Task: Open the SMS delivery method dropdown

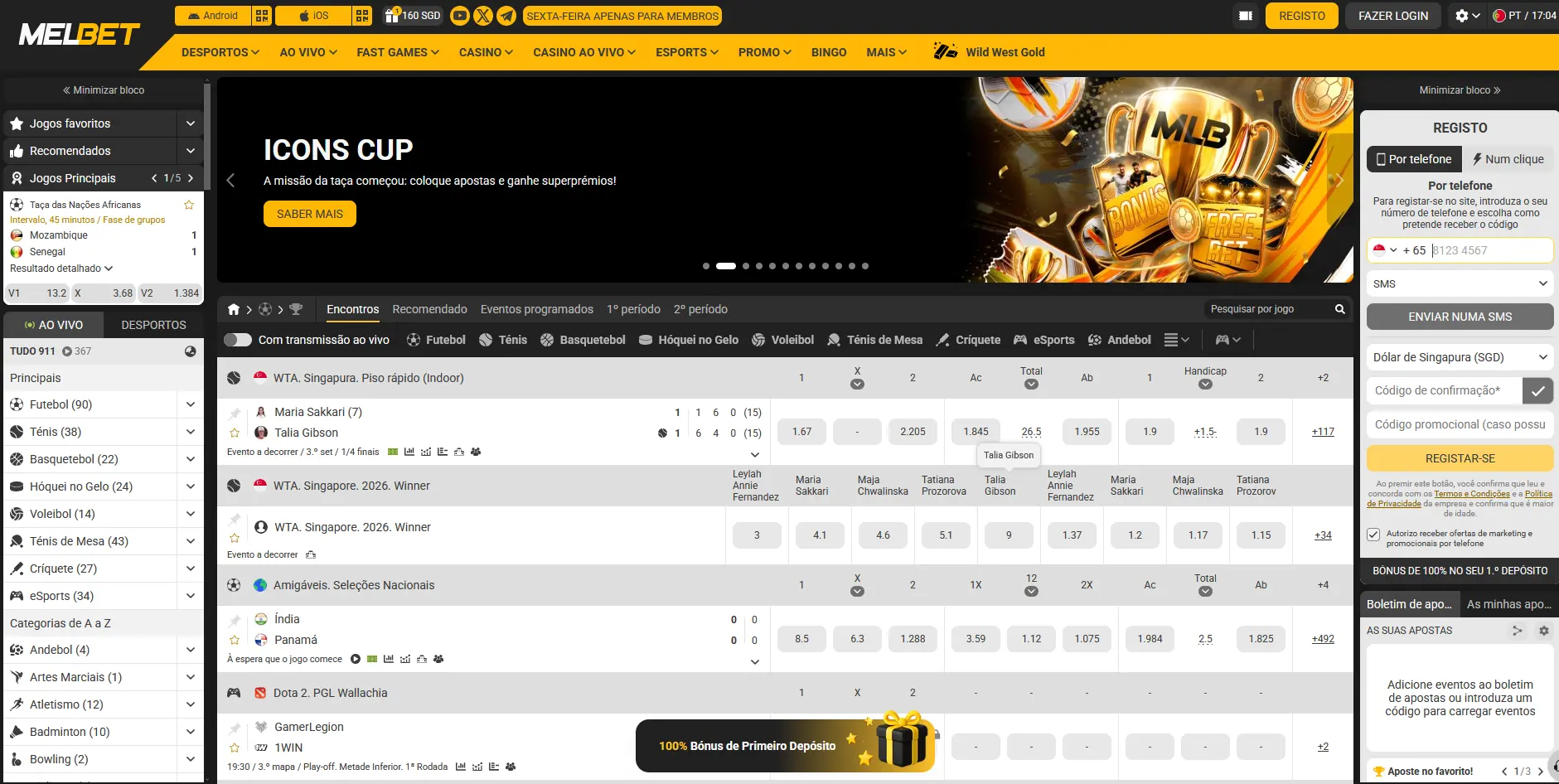Action: tap(1460, 283)
